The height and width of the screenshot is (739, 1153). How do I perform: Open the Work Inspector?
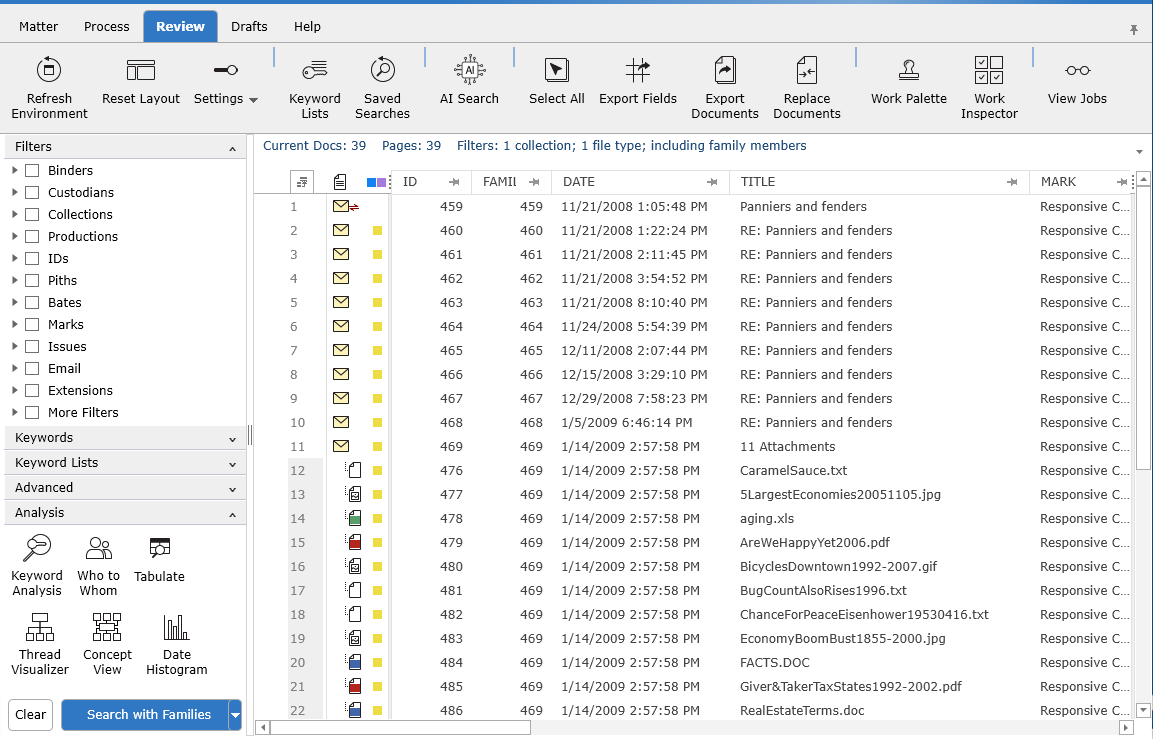989,89
